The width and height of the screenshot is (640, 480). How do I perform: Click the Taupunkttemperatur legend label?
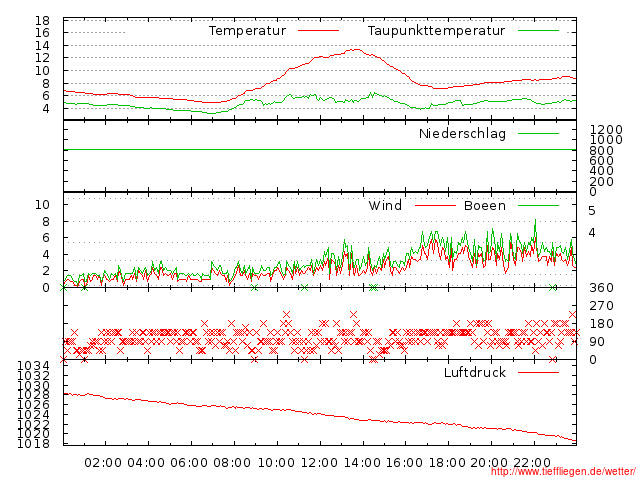tap(436, 31)
